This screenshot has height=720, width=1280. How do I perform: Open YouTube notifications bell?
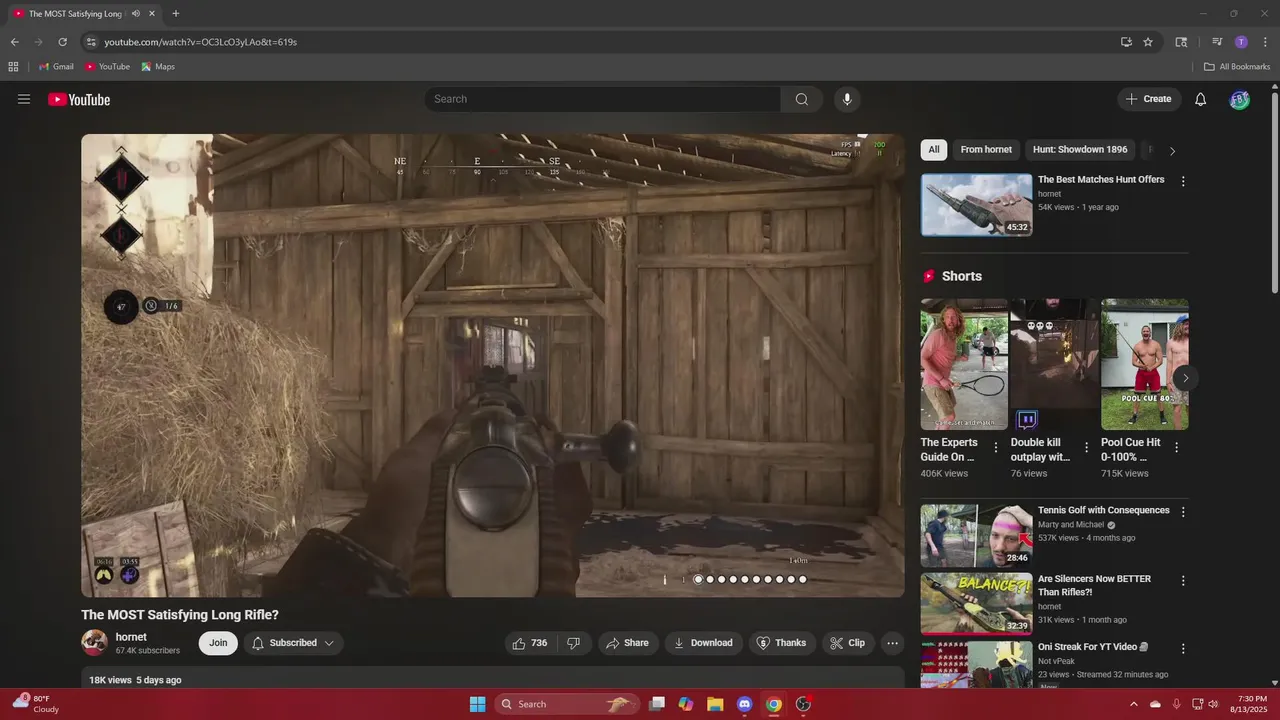pos(1201,99)
